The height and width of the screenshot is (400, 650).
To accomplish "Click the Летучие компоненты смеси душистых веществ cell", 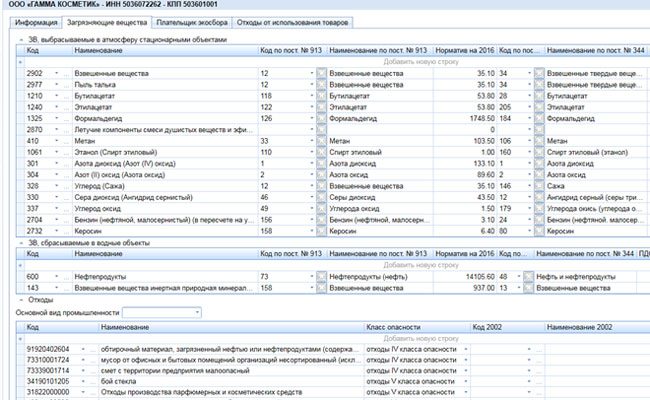I will (x=165, y=130).
